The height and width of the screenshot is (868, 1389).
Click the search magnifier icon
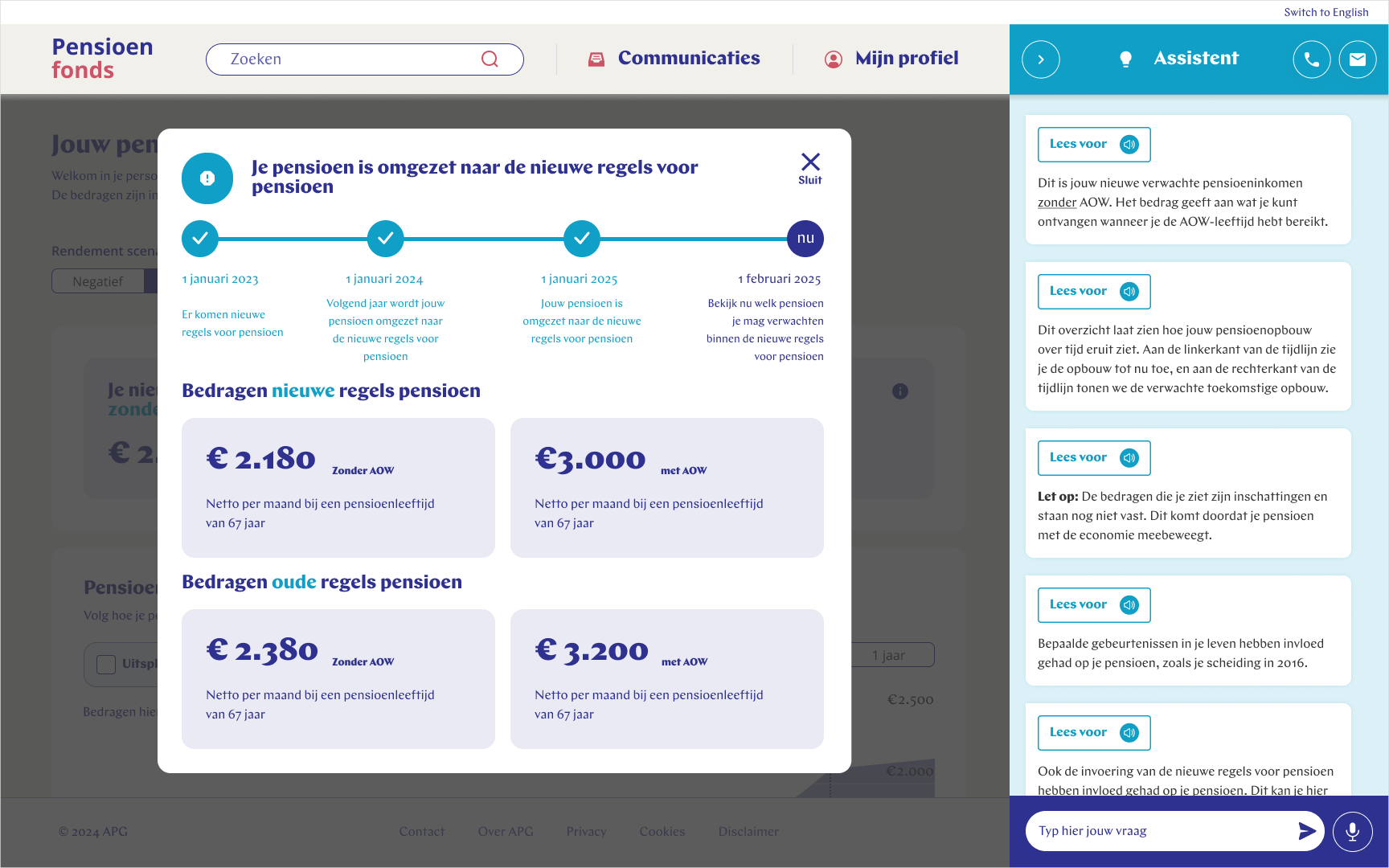tap(490, 59)
